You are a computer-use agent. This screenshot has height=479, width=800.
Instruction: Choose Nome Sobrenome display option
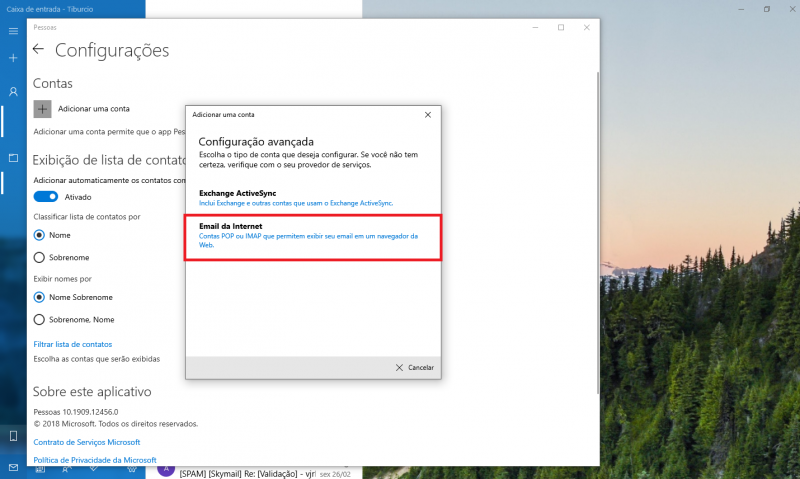tap(39, 297)
